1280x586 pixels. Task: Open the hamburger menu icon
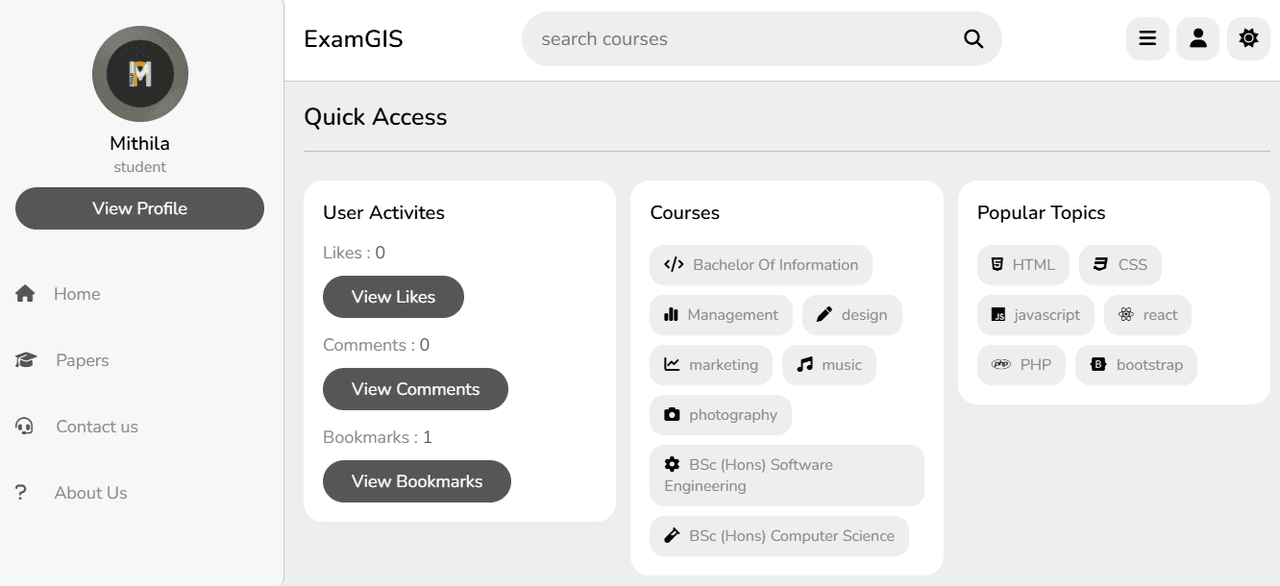(x=1148, y=39)
